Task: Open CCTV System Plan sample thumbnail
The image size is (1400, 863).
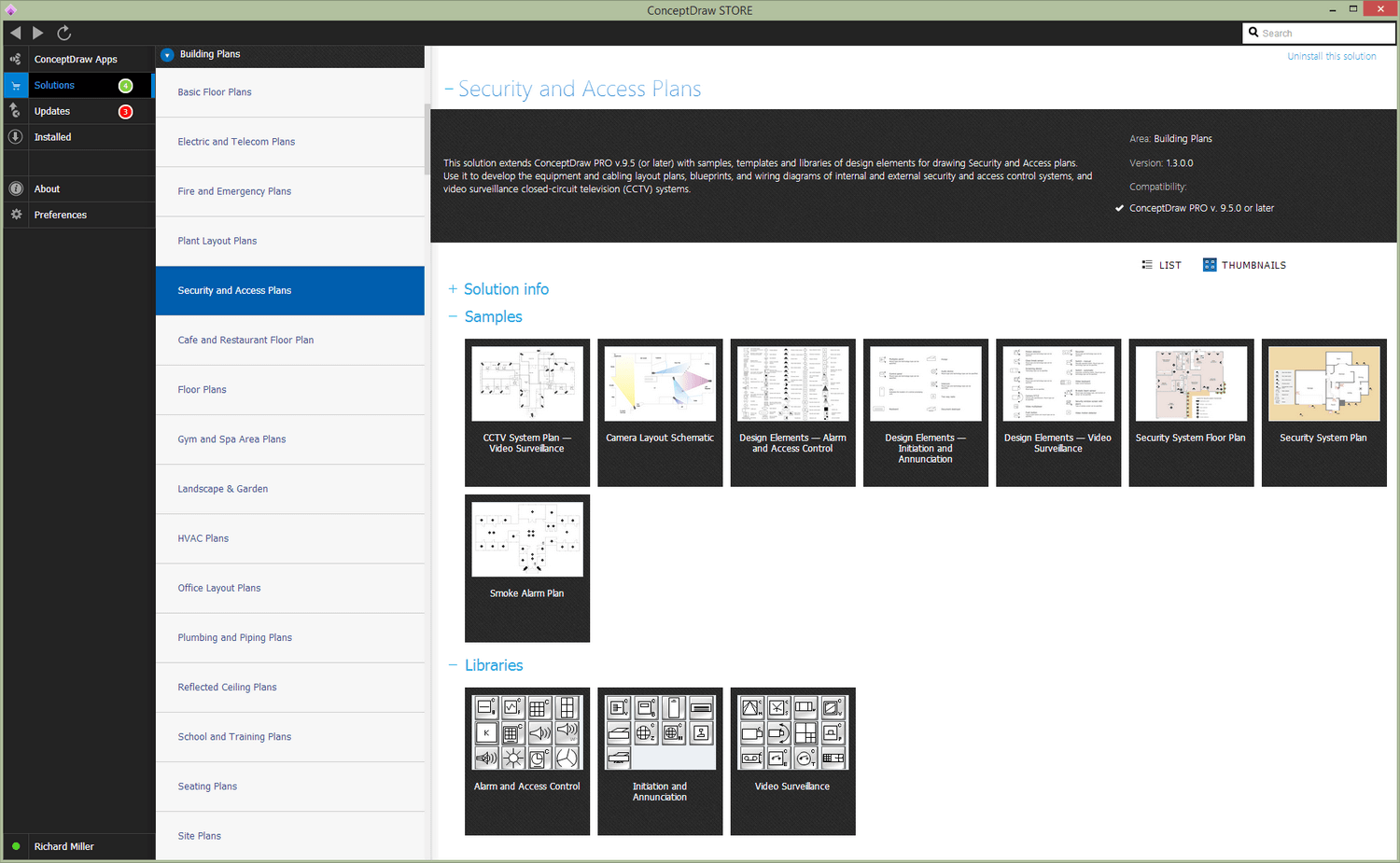Action: pos(527,412)
